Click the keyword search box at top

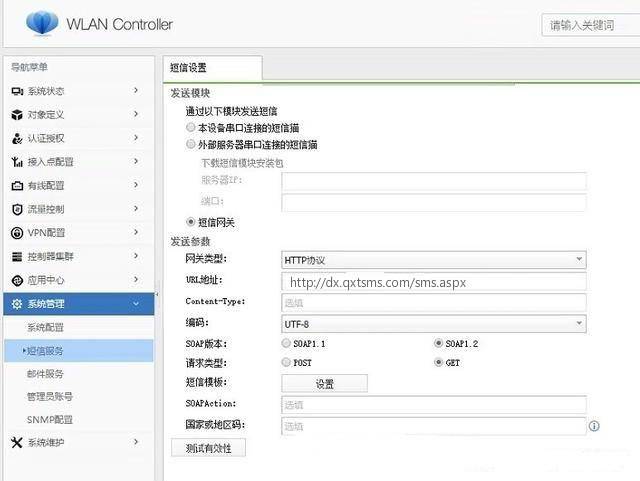tap(590, 25)
